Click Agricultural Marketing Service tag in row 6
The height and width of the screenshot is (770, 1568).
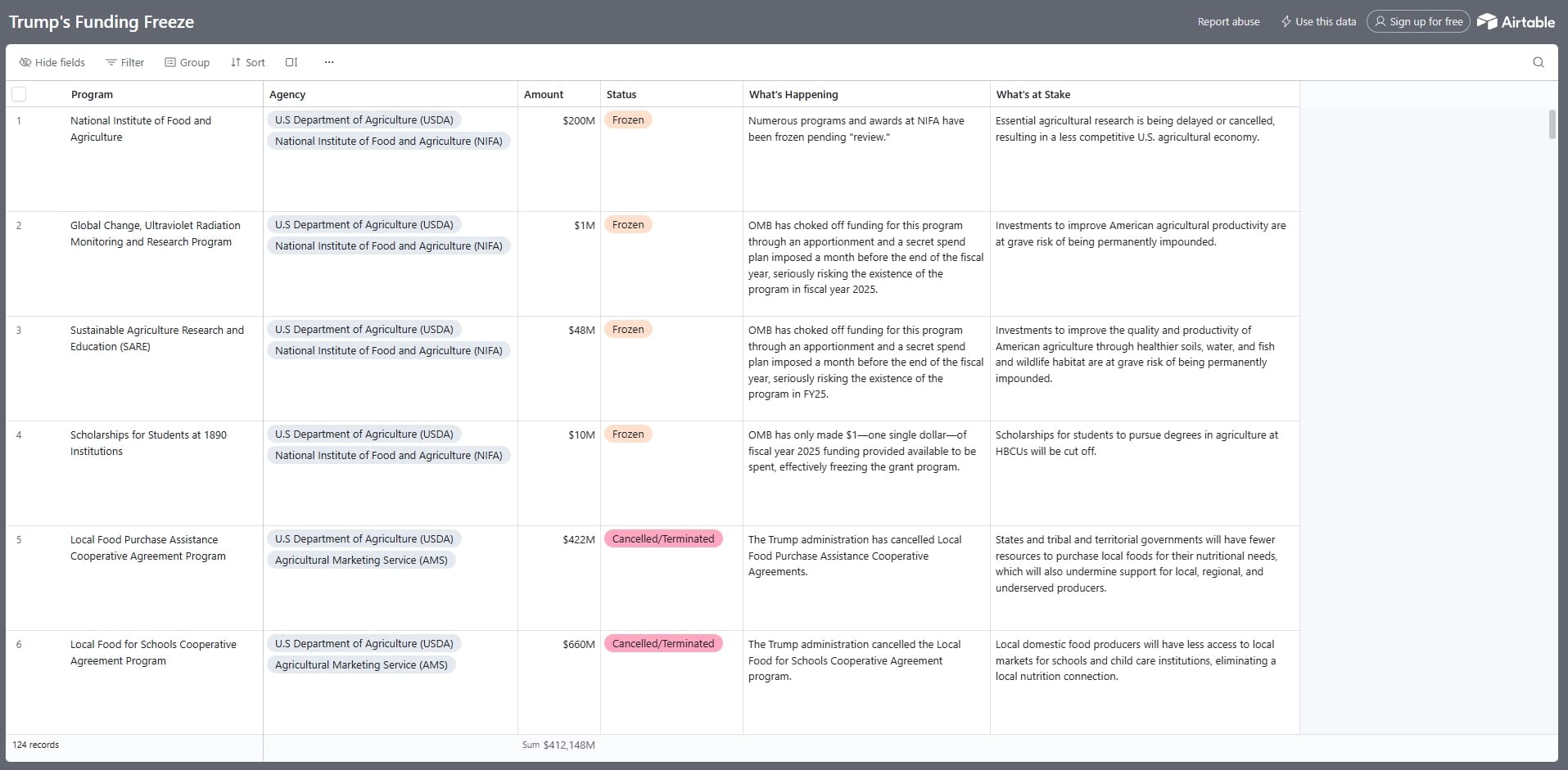(x=361, y=665)
